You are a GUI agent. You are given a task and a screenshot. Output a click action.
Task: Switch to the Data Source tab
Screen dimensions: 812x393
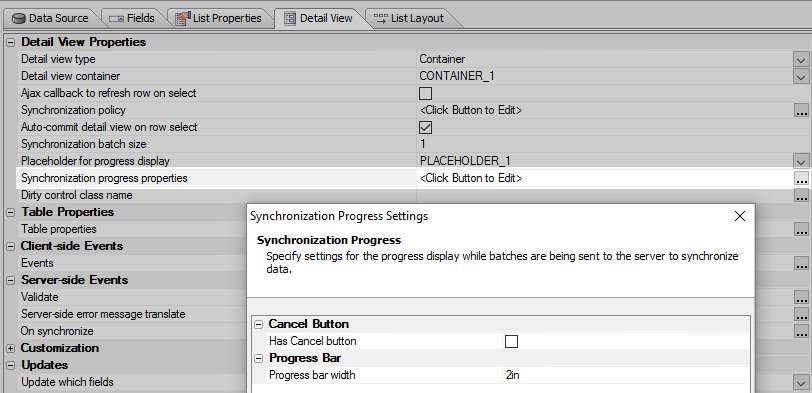[x=51, y=18]
